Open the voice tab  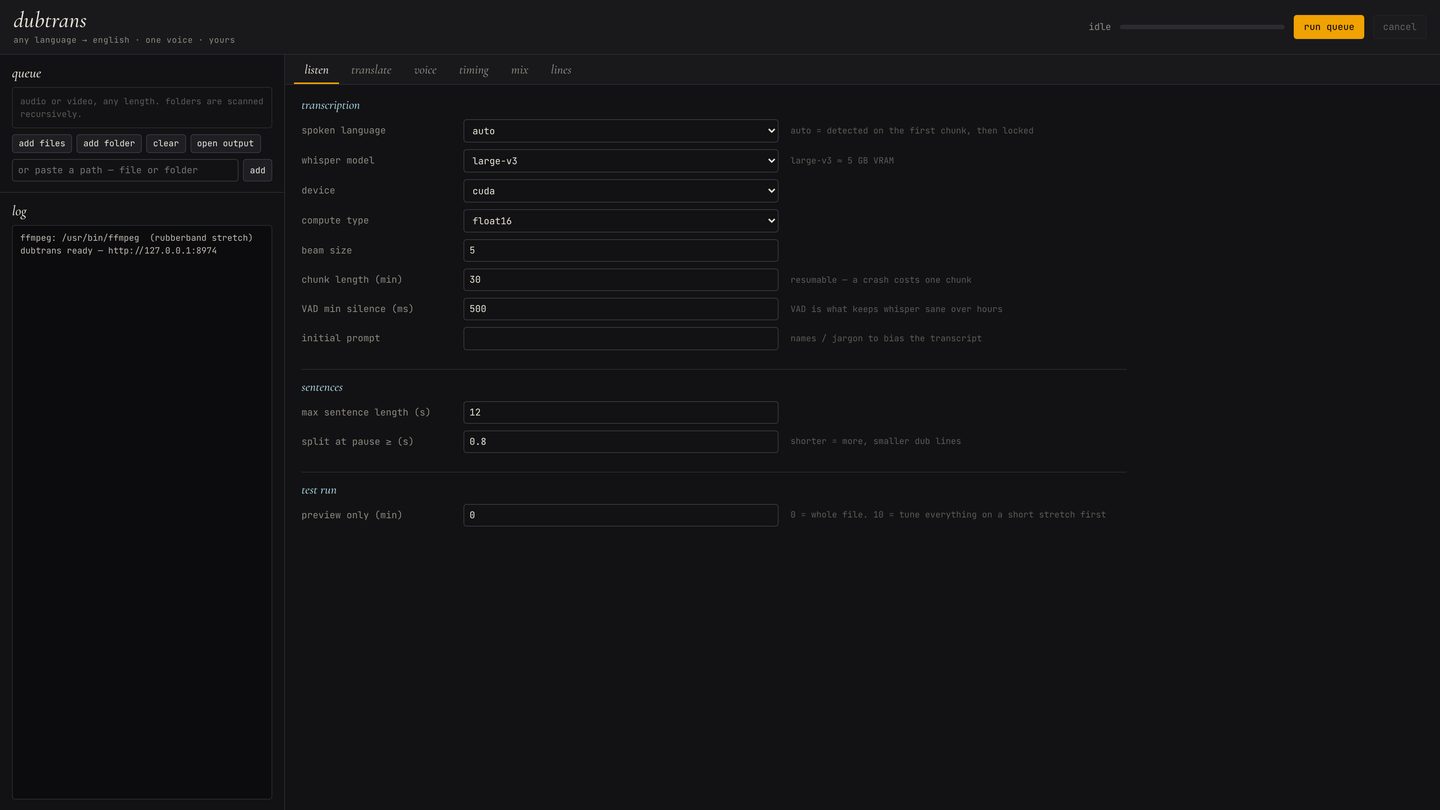point(425,70)
